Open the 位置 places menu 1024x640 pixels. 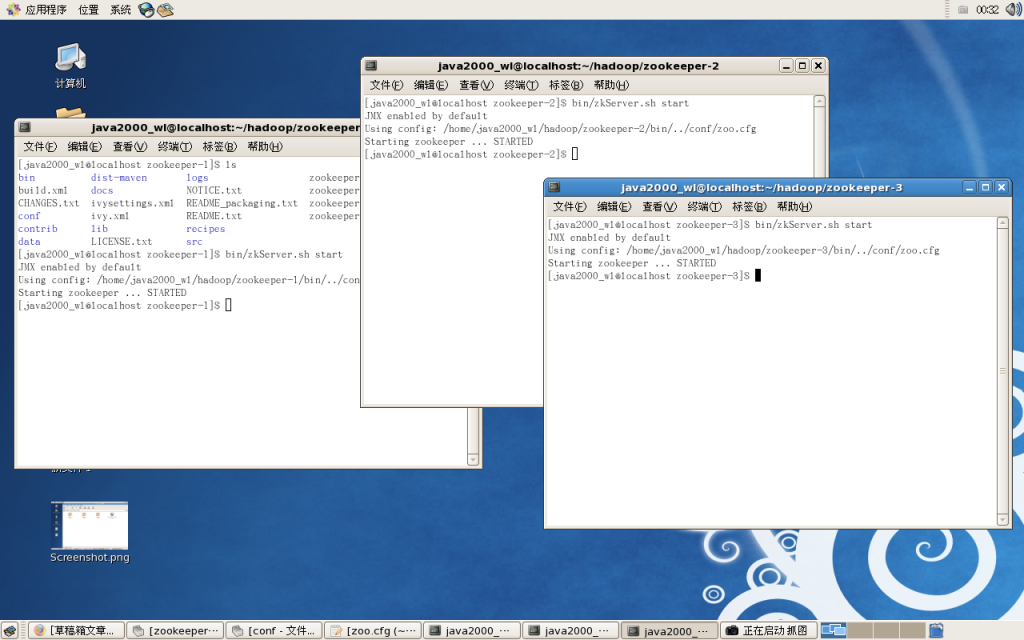88,10
